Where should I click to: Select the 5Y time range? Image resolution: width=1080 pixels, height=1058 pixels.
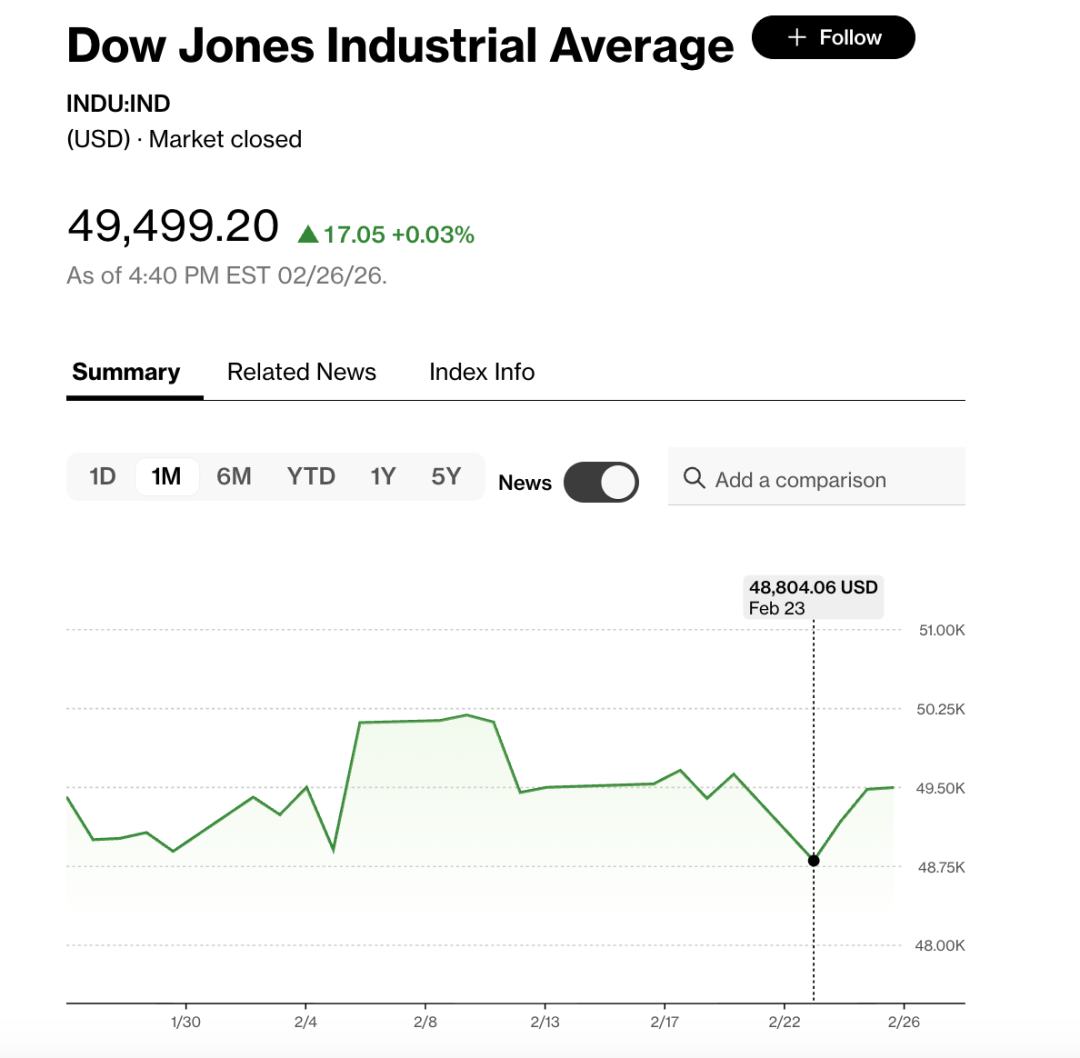[446, 476]
